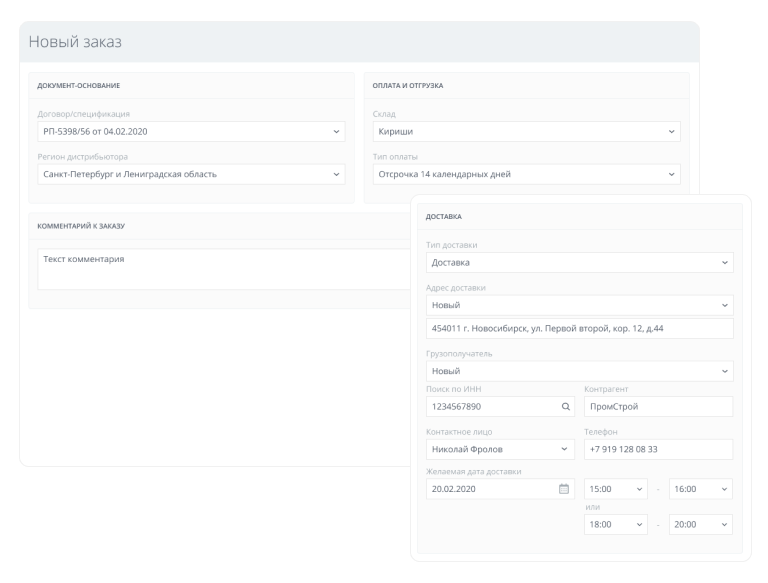
Task: Click the Новый заказ page title
Action: tap(75, 42)
